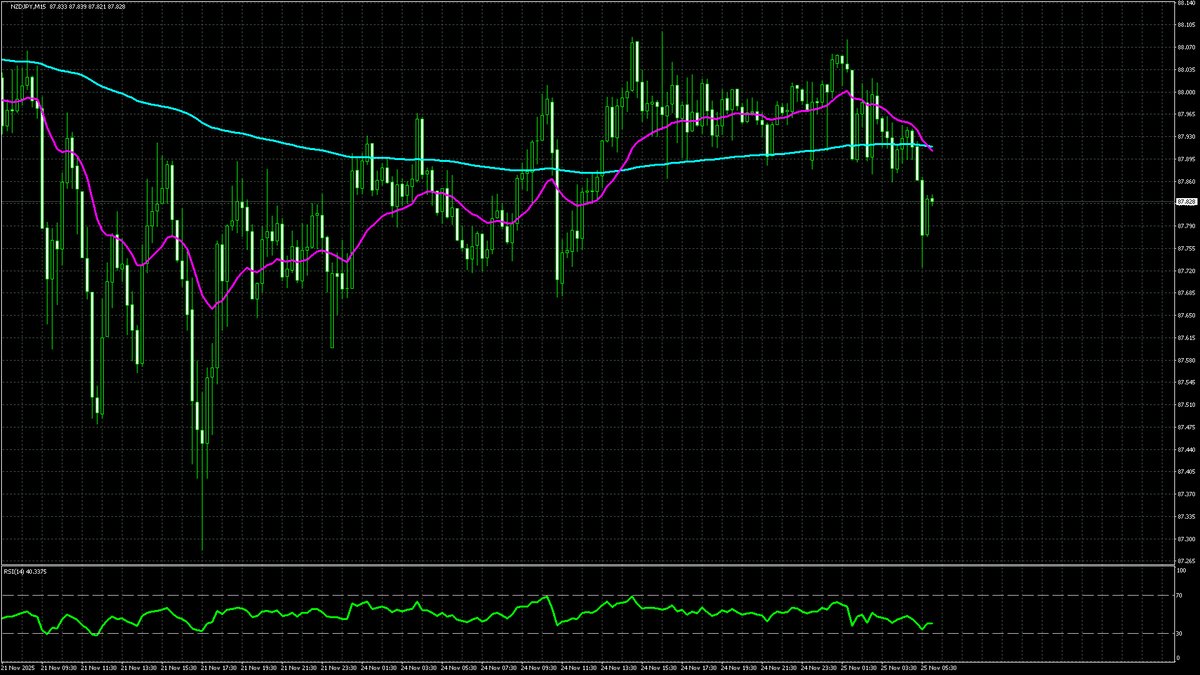Click time axis label 24 Nov 05:30
The height and width of the screenshot is (675, 1200).
point(461,668)
